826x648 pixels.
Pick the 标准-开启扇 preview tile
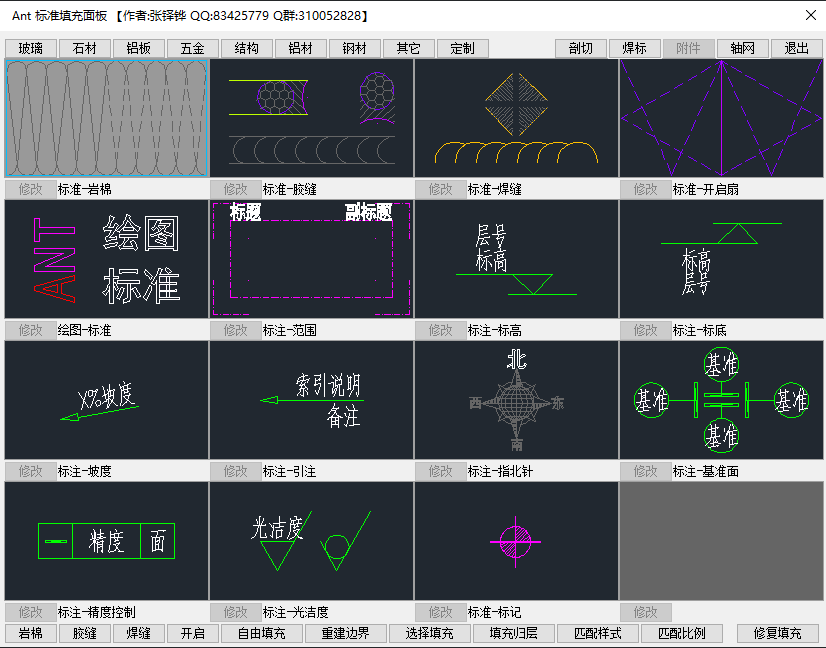click(721, 118)
